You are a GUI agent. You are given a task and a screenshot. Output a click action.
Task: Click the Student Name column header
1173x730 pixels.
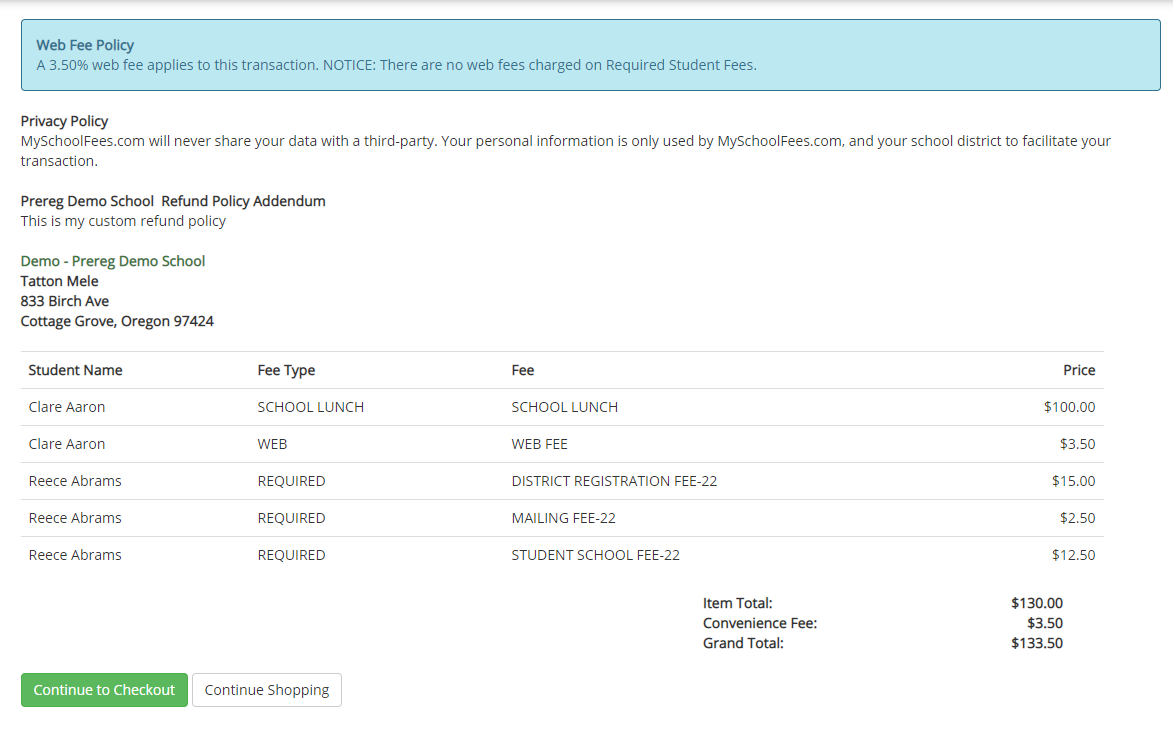[75, 370]
